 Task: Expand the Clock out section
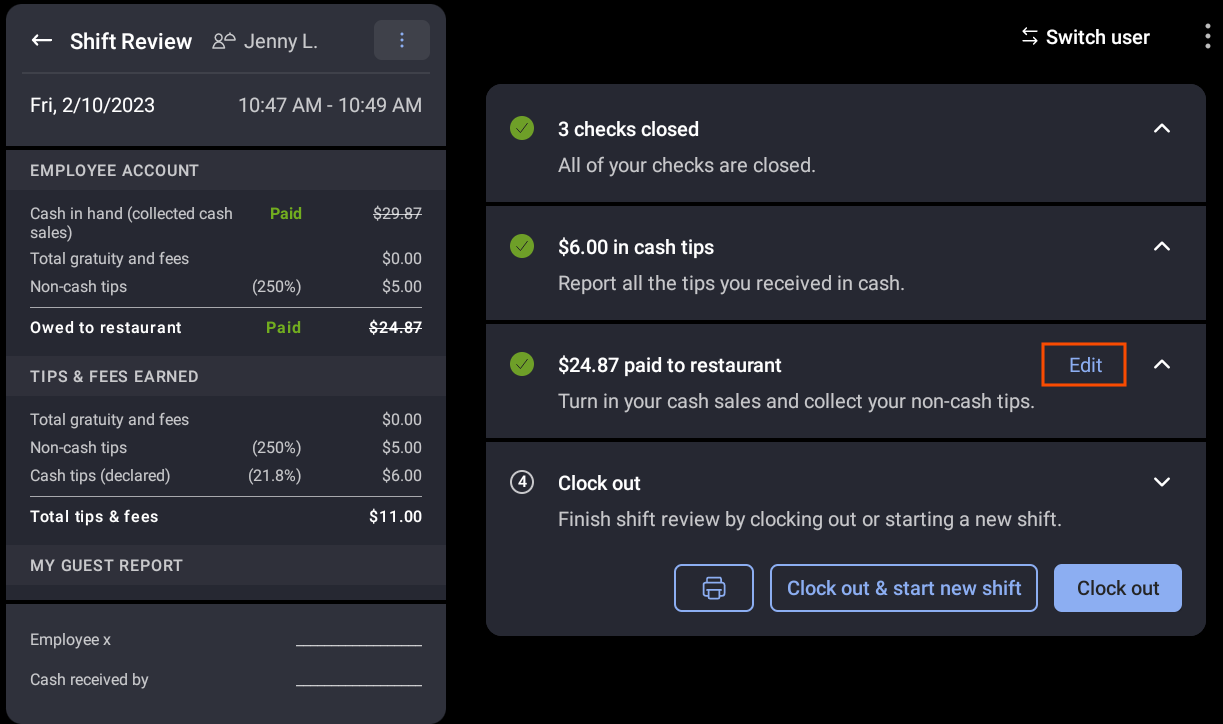[x=1162, y=482]
